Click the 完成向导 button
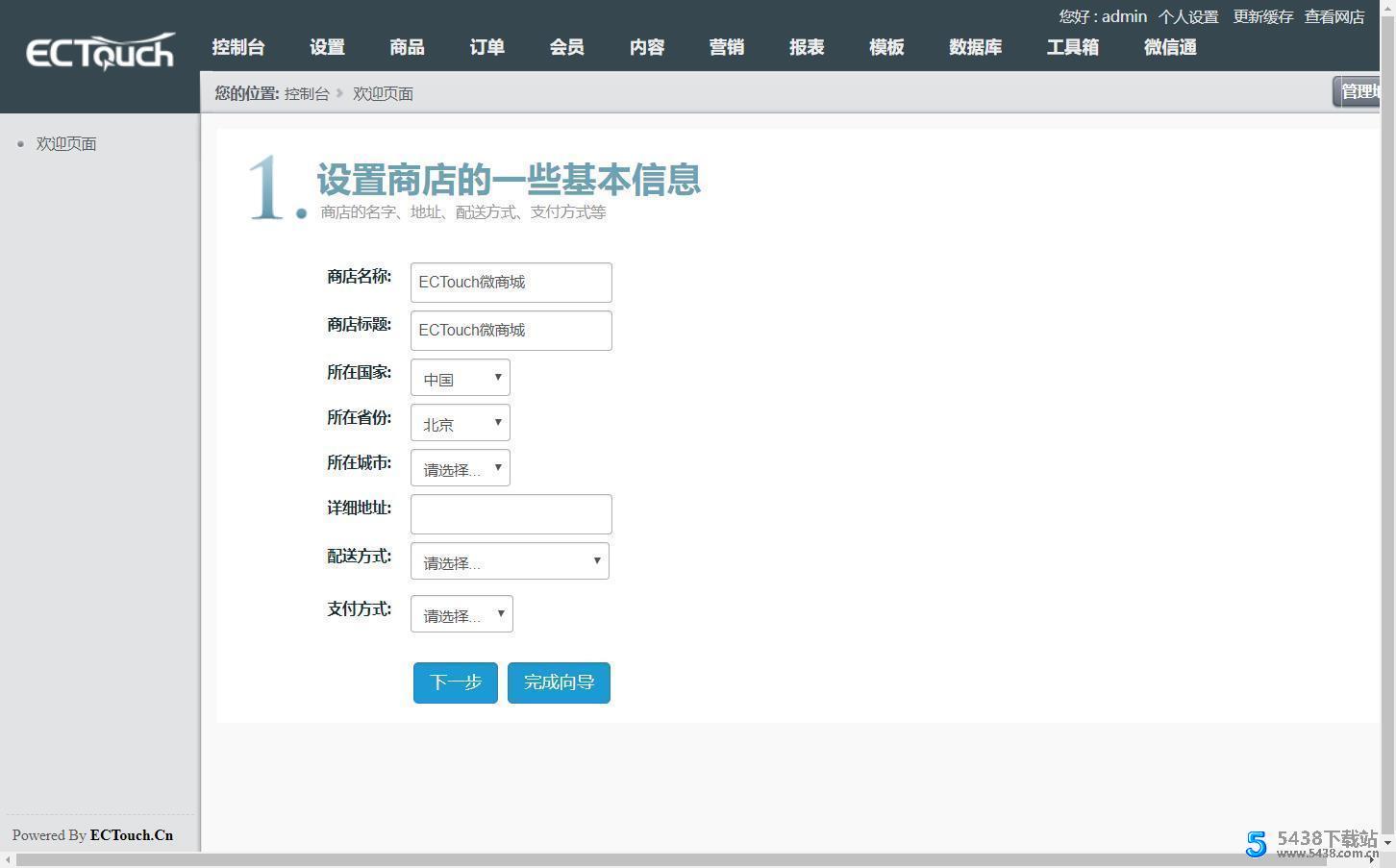 [x=559, y=682]
